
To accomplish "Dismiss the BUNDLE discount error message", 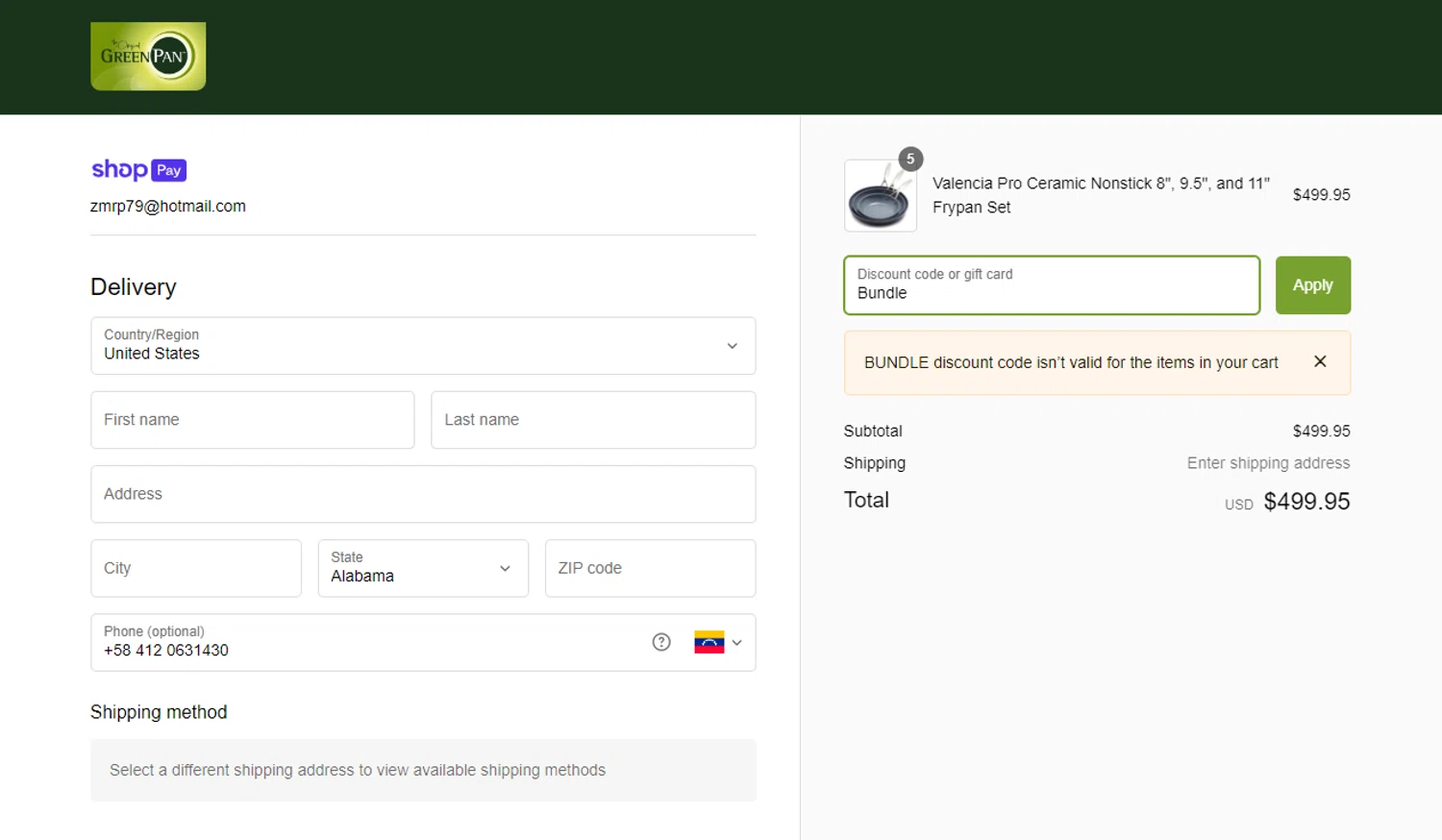I will (x=1320, y=361).
